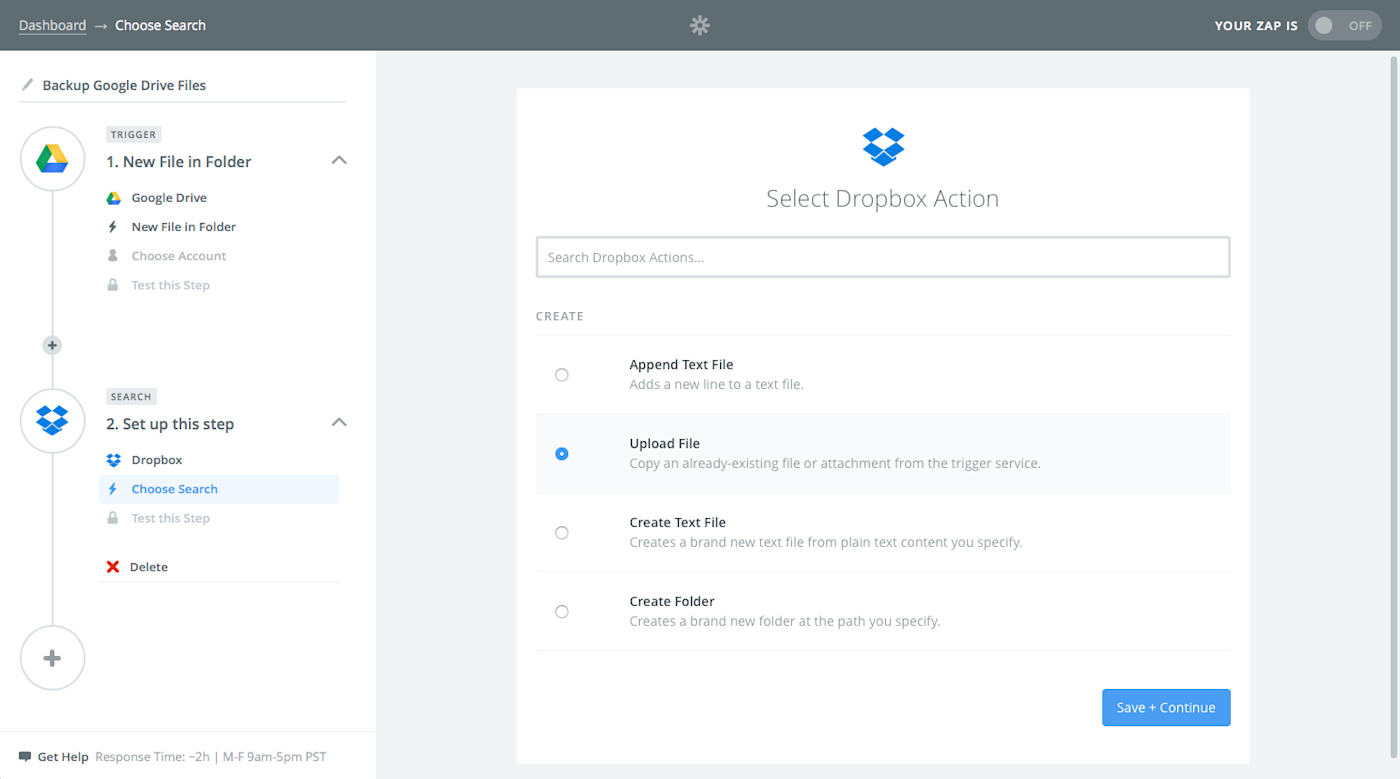
Task: Click Dropbox logo above Select Dropbox Action
Action: point(883,146)
